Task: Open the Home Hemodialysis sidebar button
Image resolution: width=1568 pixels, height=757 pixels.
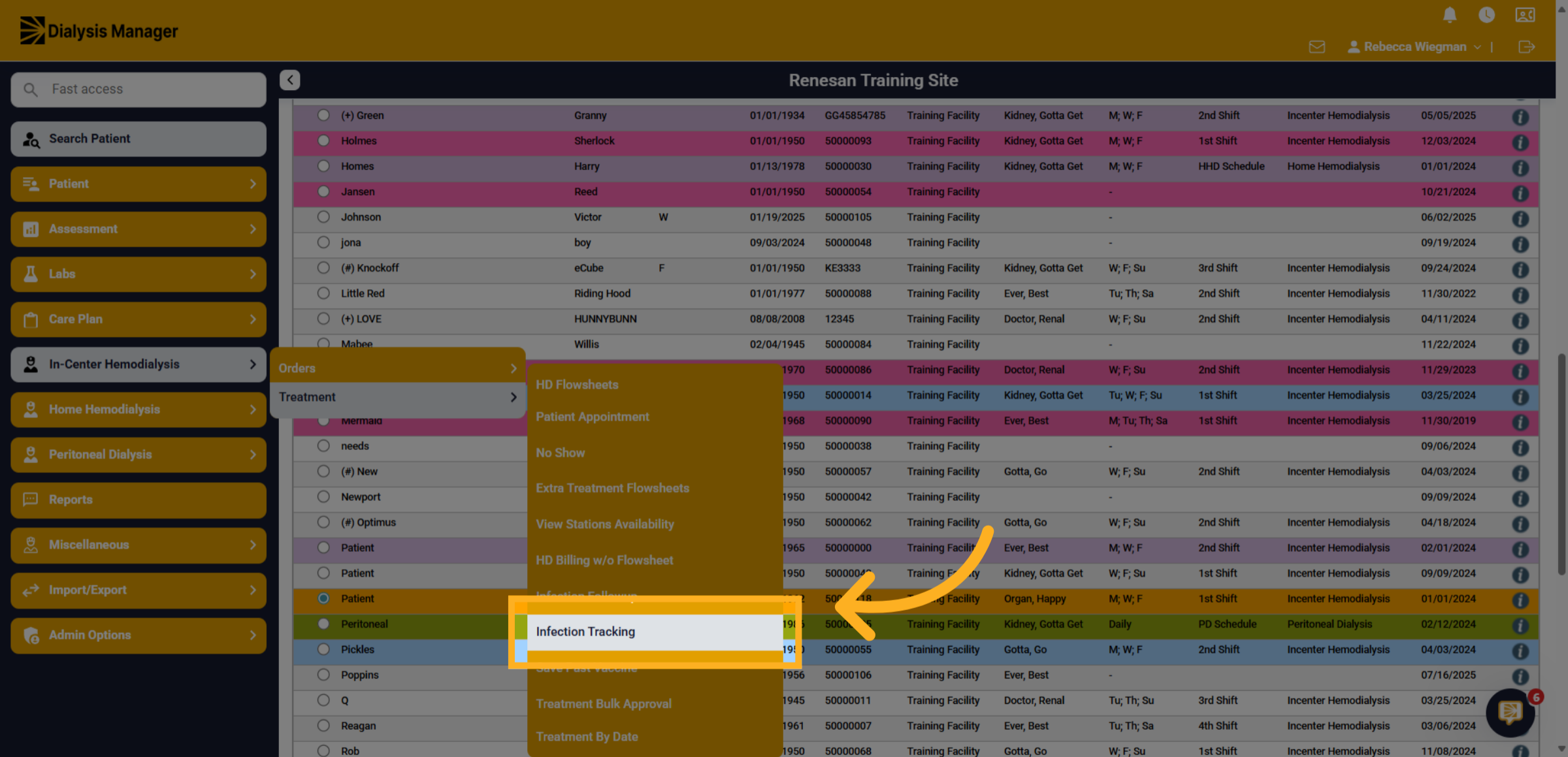Action: pos(139,410)
